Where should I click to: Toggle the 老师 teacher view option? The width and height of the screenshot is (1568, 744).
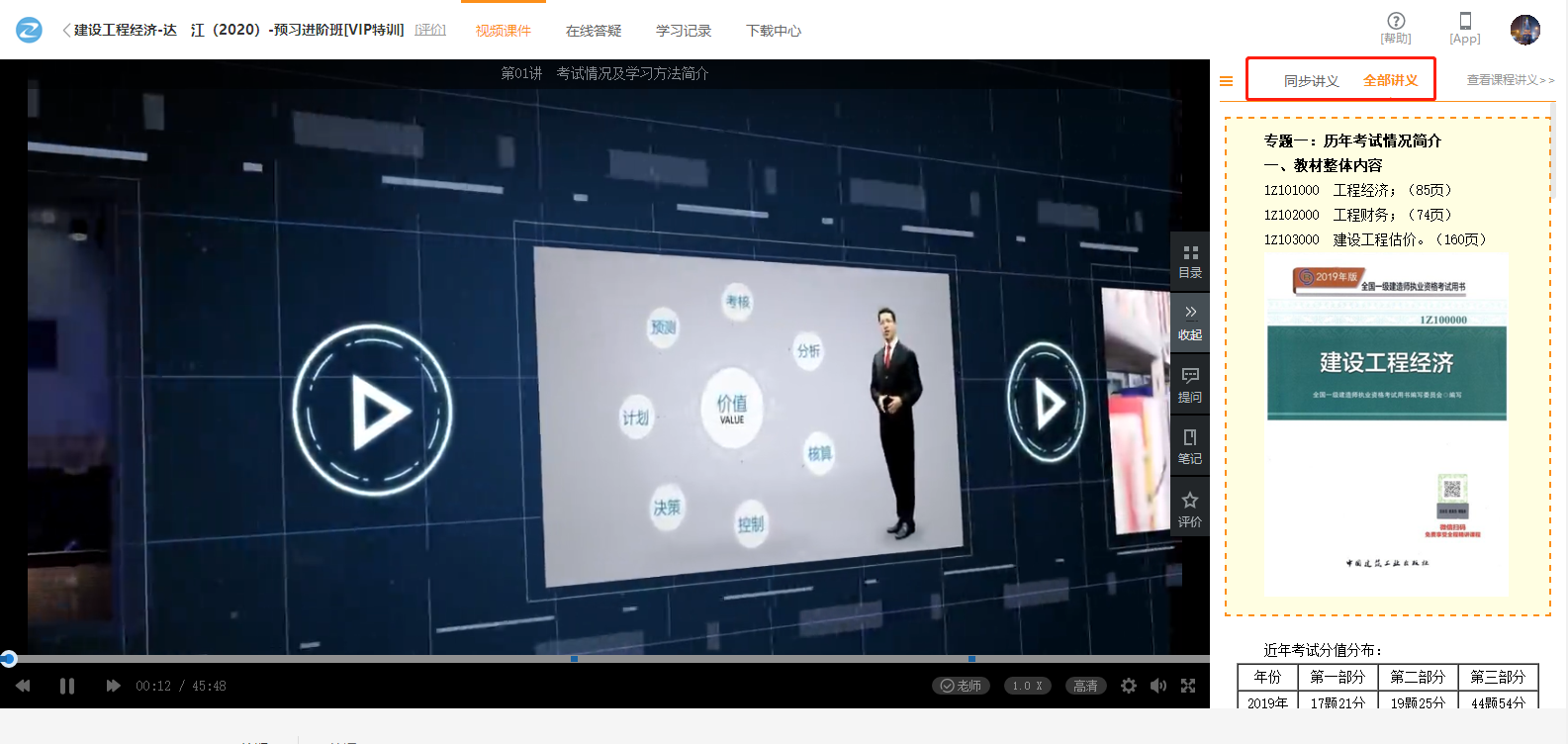coord(961,686)
